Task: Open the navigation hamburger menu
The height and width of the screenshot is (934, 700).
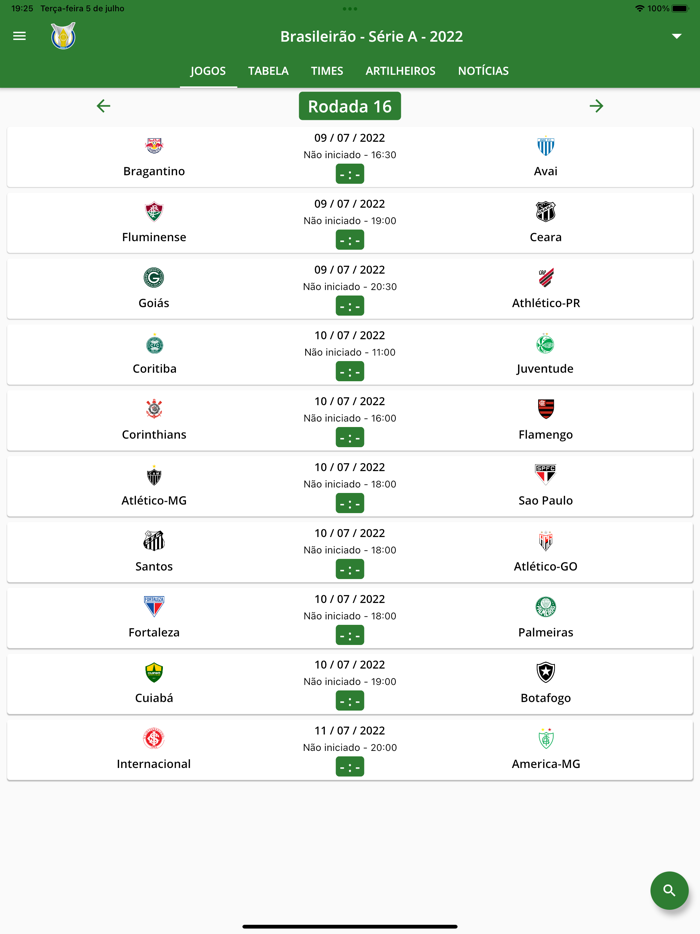Action: click(19, 36)
